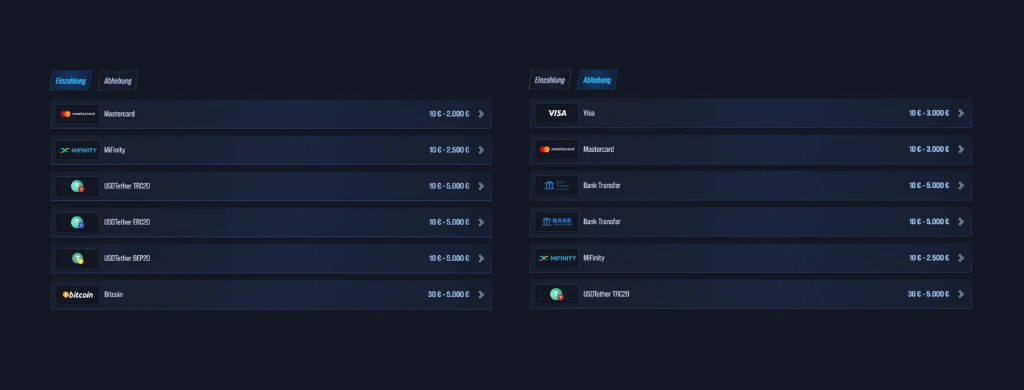Open Einzahlung tab above the Visa list
Viewport: 1024px width, 390px height.
[x=549, y=80]
